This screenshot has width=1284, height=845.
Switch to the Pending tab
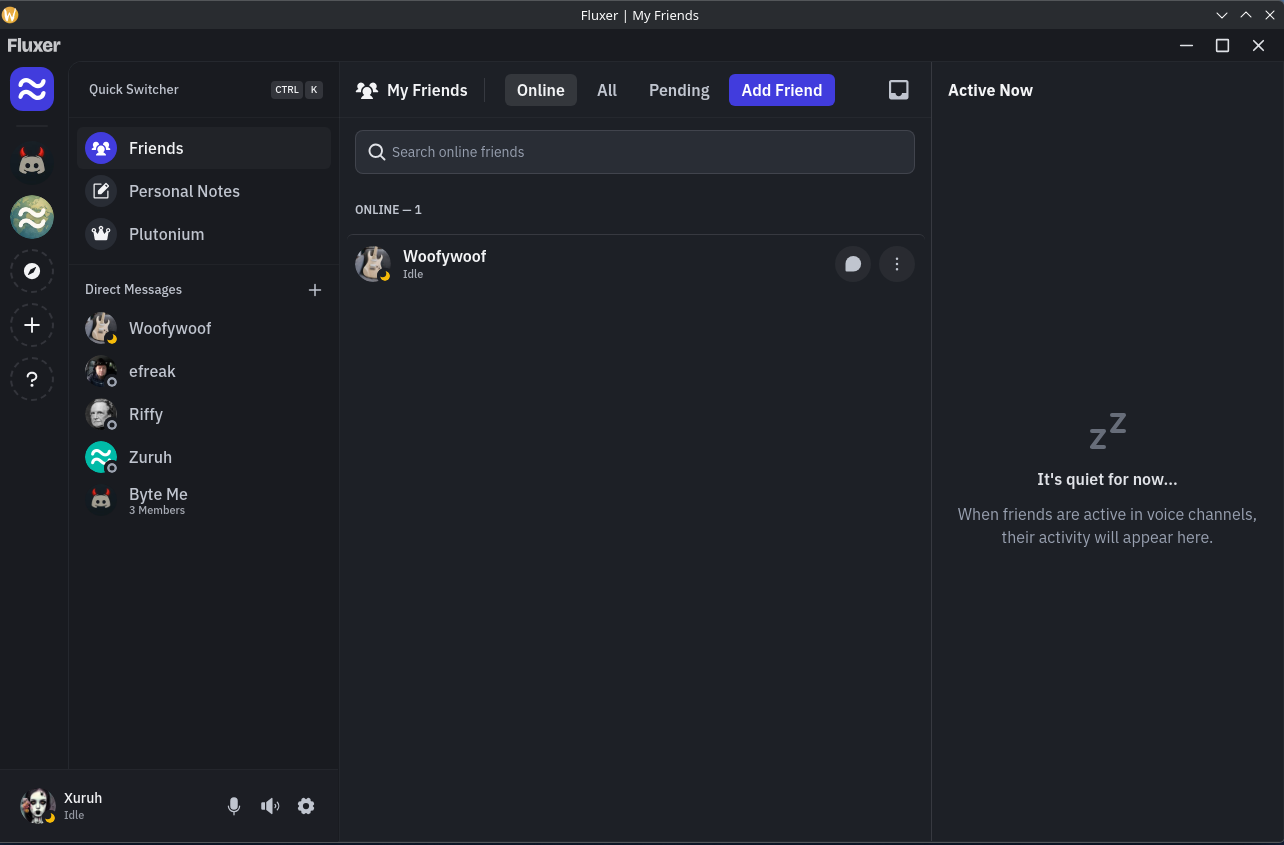point(679,90)
